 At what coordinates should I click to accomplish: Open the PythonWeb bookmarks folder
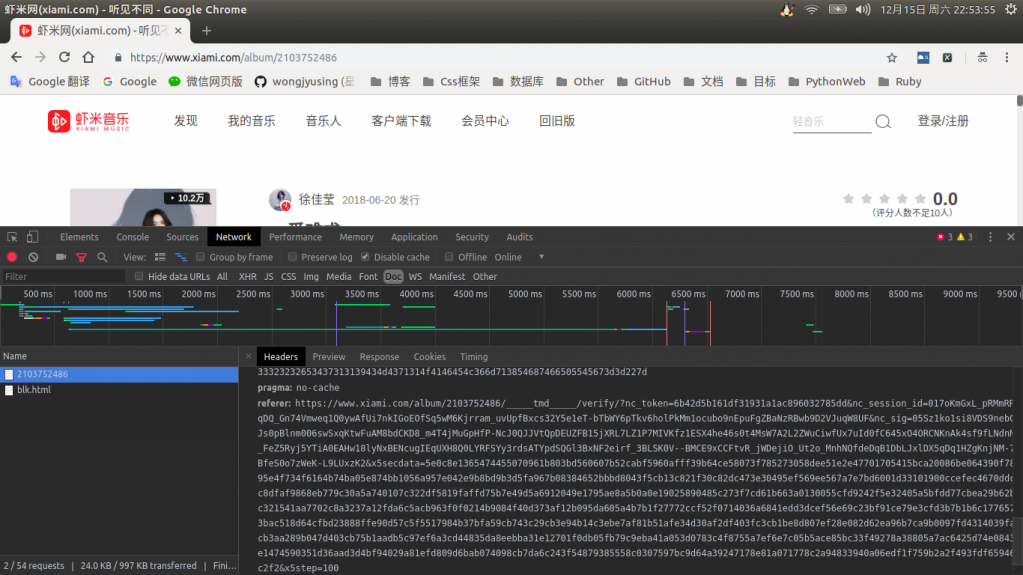[x=826, y=81]
